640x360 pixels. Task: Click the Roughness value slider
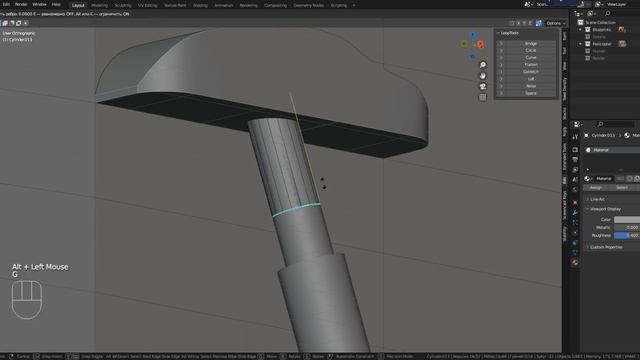tap(627, 236)
